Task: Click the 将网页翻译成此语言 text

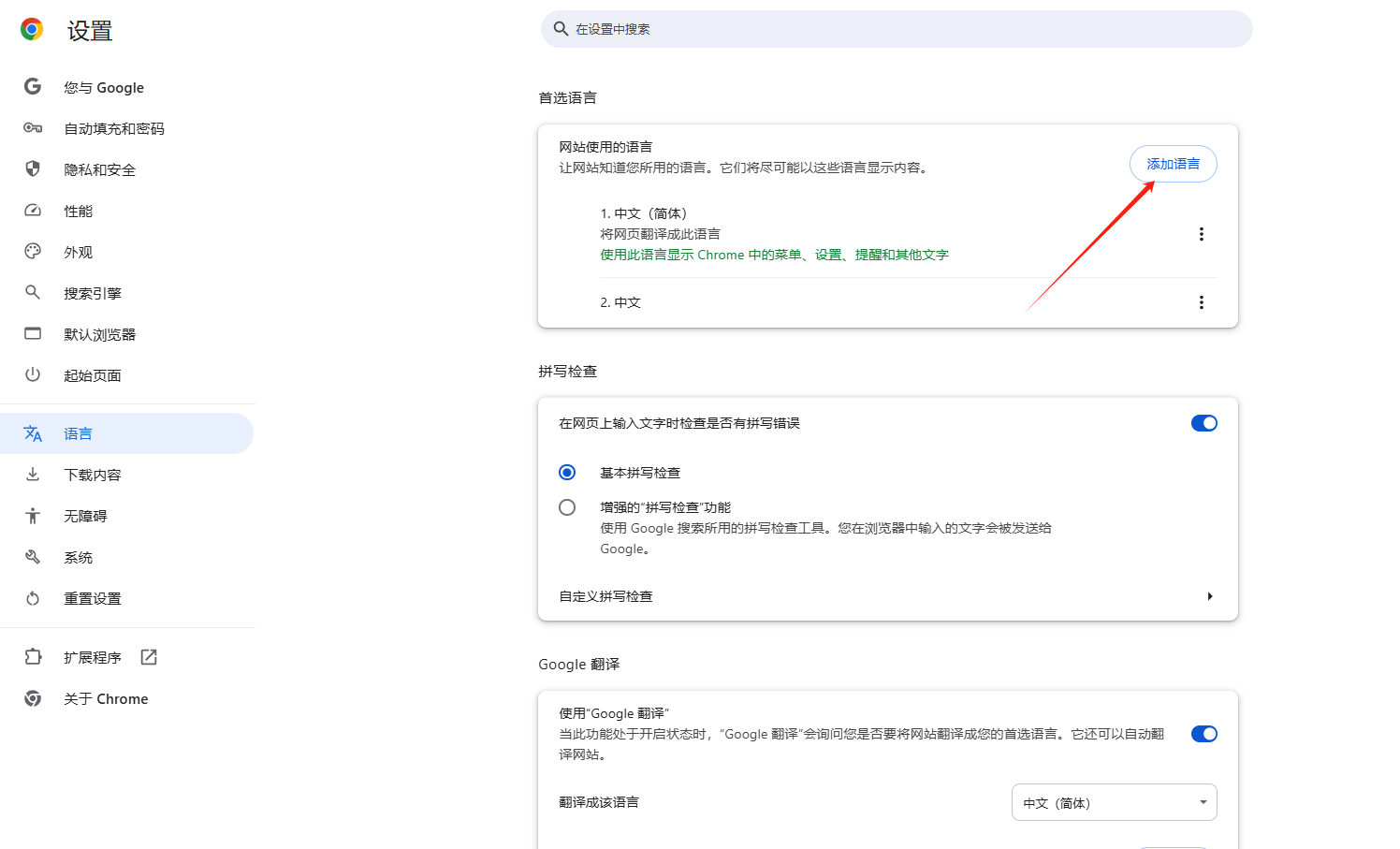Action: pyautogui.click(x=660, y=234)
